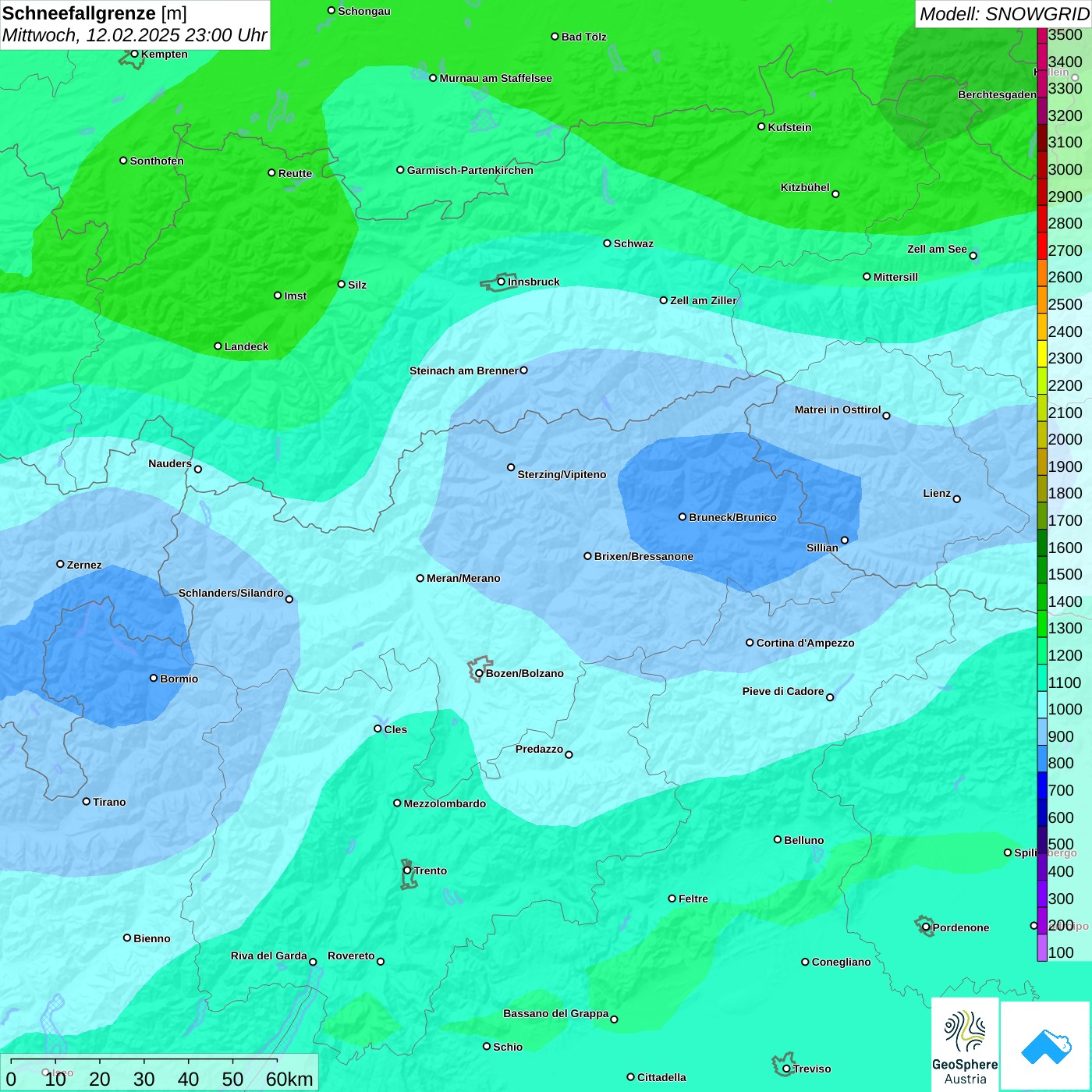Click the Schlanders/Silandro label

231,593
